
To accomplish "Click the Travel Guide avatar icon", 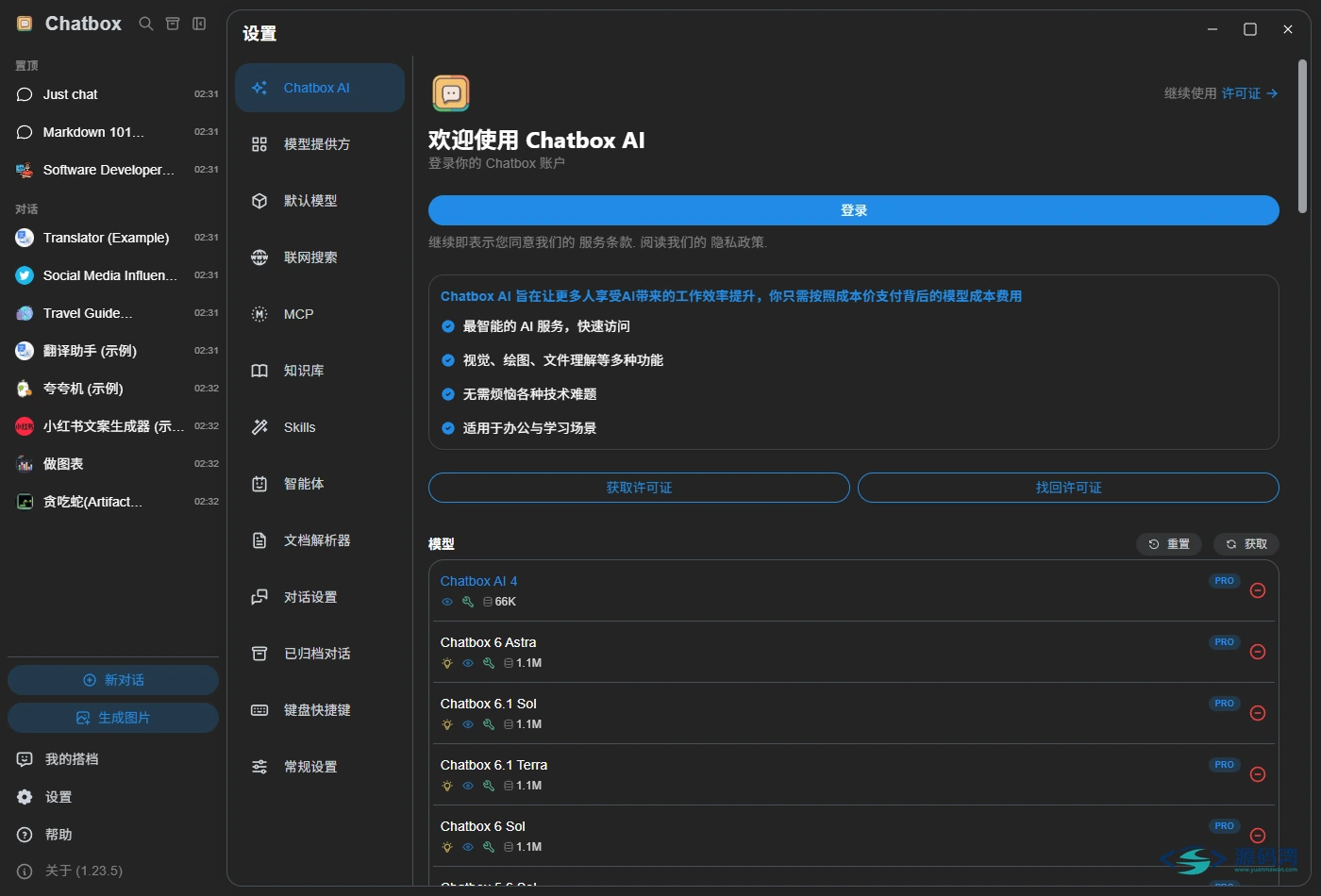I will tap(25, 313).
